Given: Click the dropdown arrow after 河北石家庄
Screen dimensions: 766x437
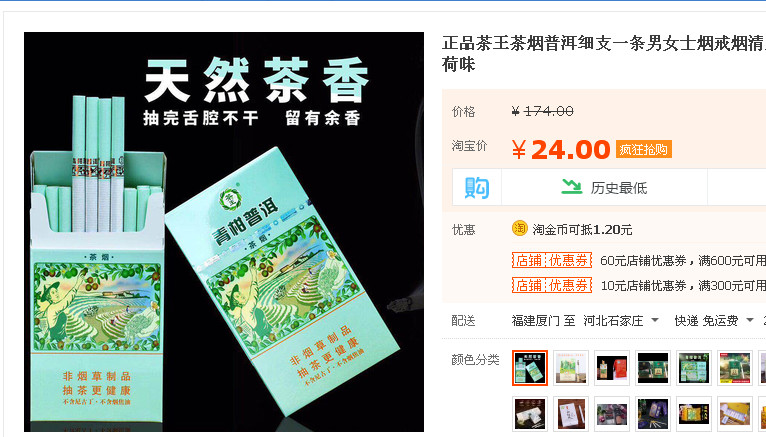Looking at the screenshot, I should [x=655, y=320].
